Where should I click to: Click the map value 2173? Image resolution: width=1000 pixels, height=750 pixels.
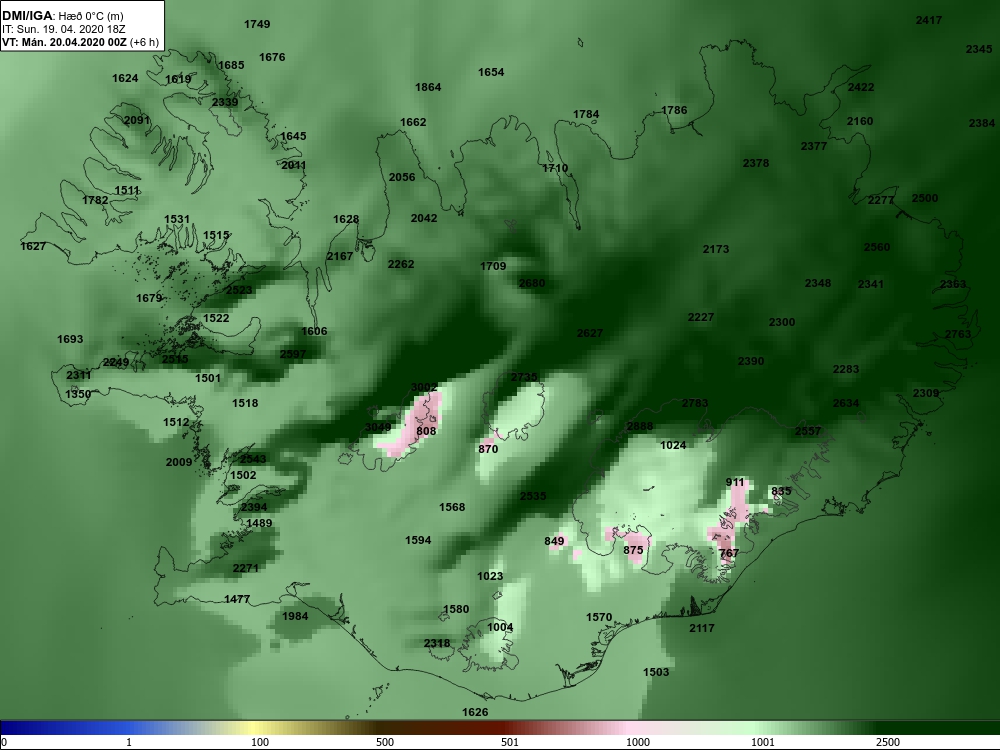coord(716,249)
